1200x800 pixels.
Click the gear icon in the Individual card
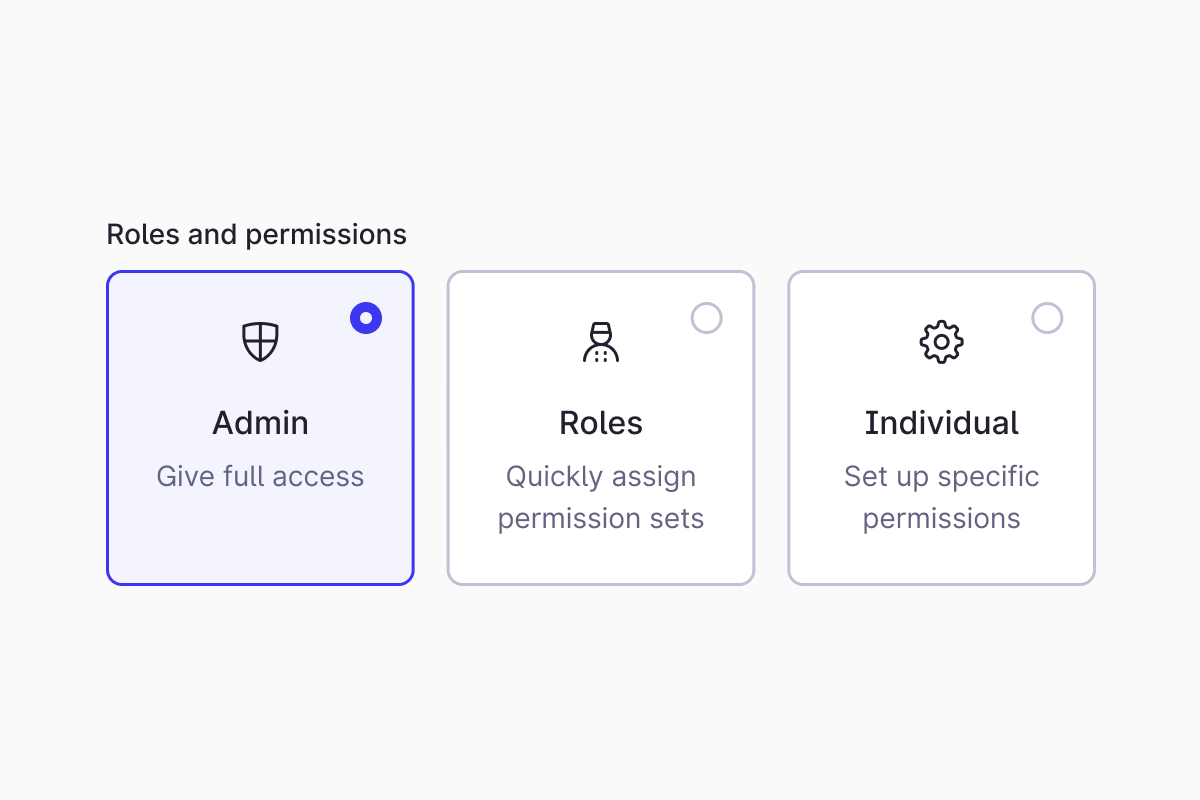[941, 342]
